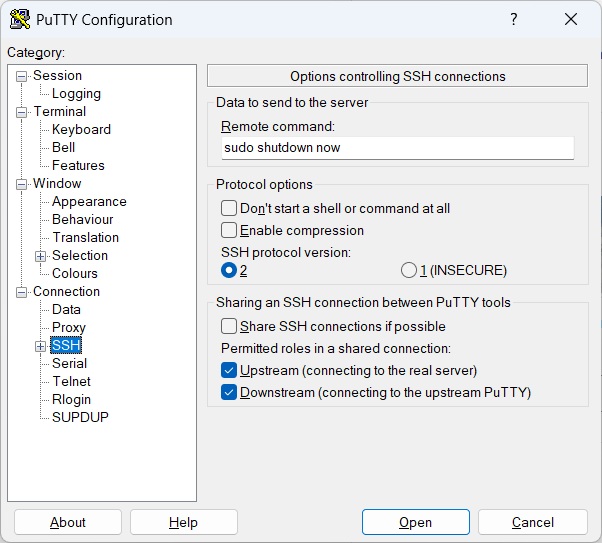Select Proxy in the category tree
Screen dimensions: 602x543
(69, 328)
